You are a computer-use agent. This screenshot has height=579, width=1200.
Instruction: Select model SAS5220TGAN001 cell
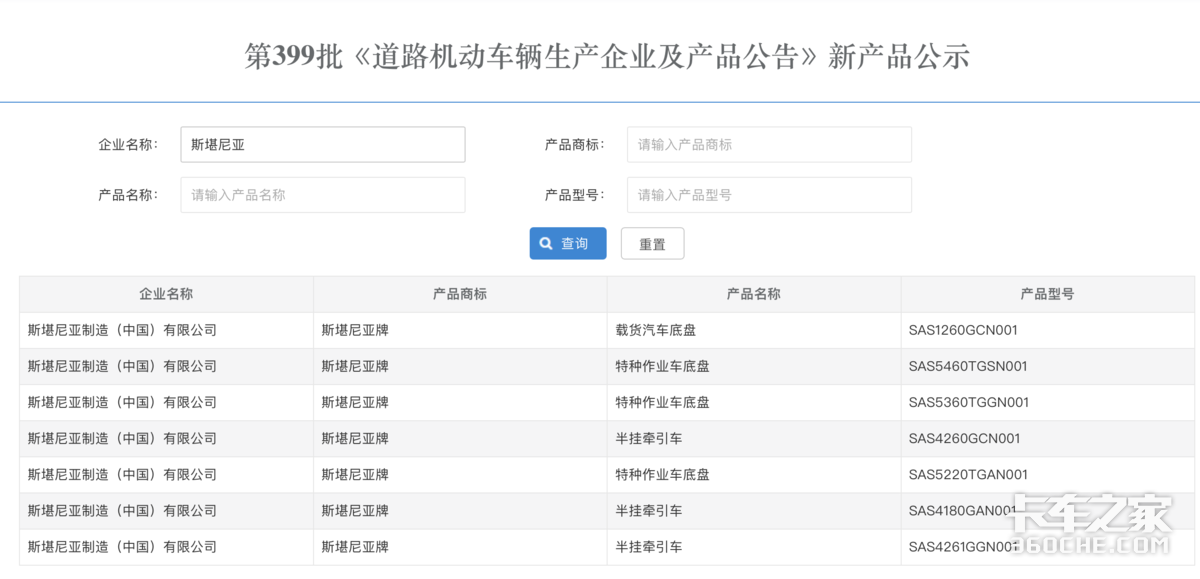click(967, 474)
